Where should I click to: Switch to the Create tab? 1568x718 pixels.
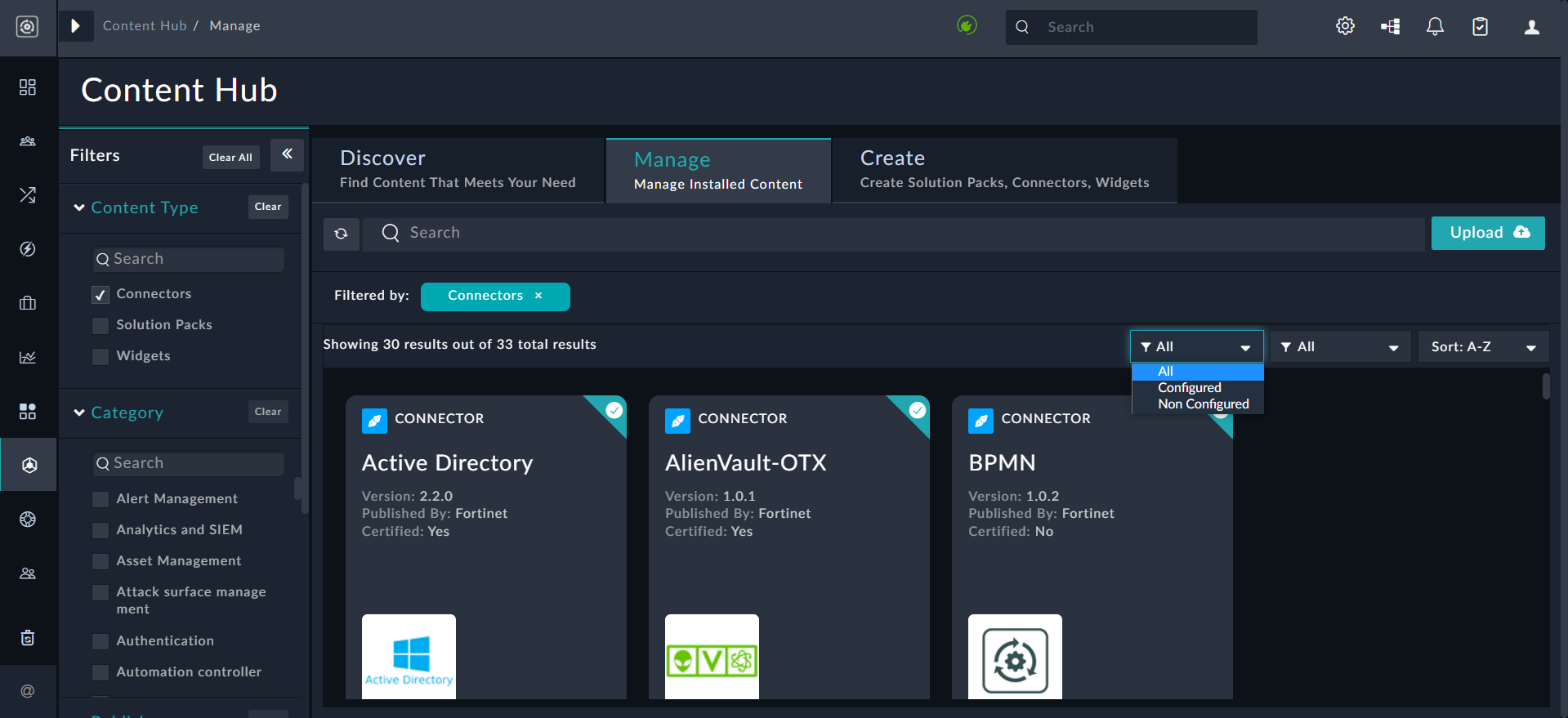[x=1004, y=170]
